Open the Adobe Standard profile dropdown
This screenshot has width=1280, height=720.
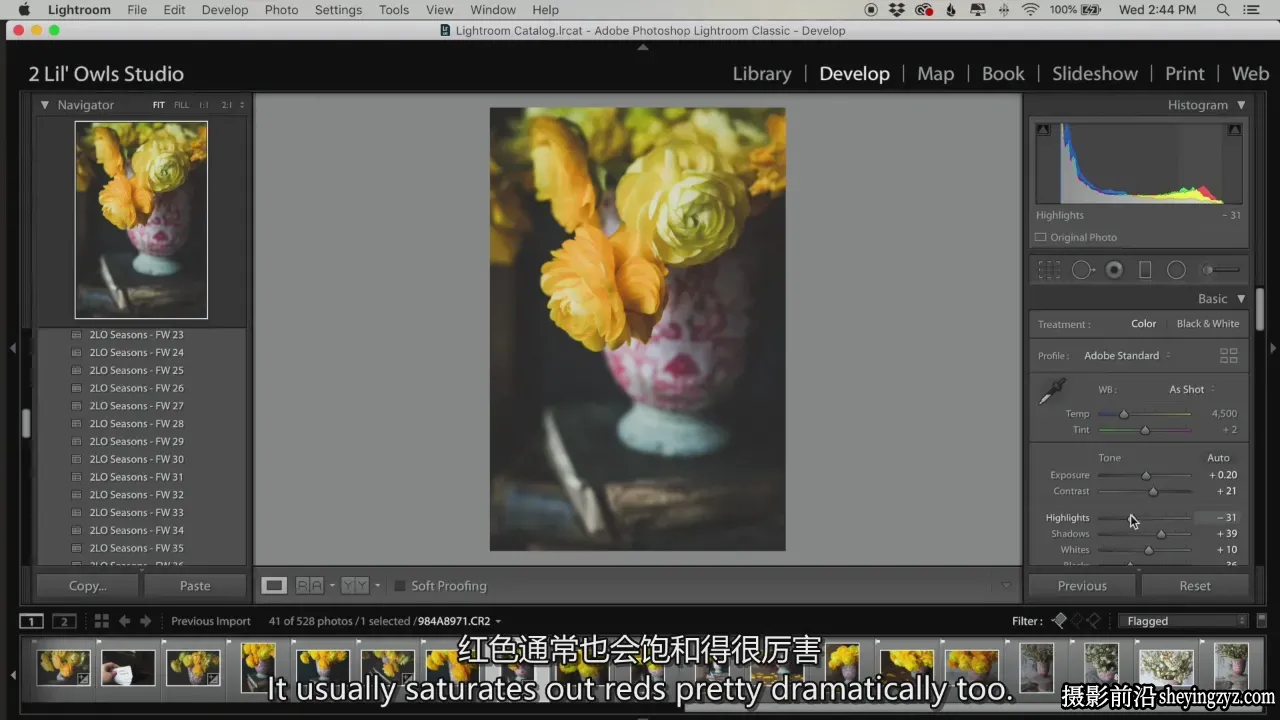pos(1128,355)
